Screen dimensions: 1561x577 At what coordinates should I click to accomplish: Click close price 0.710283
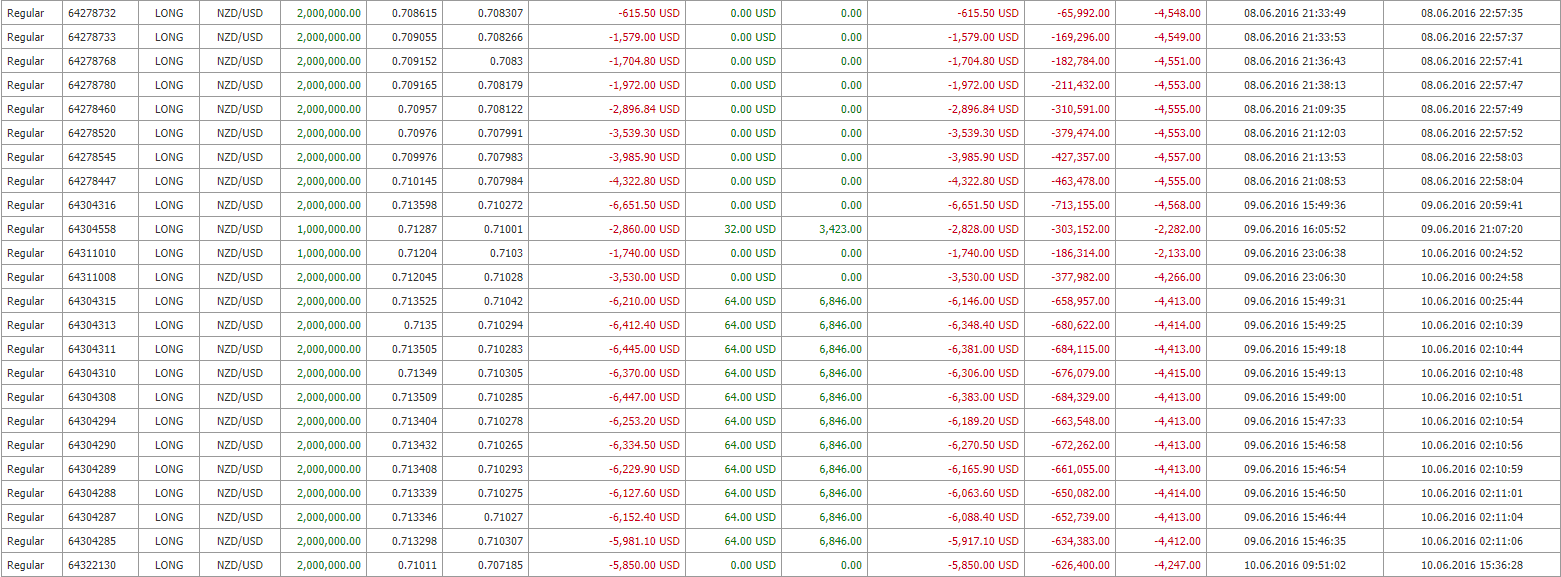(500, 349)
